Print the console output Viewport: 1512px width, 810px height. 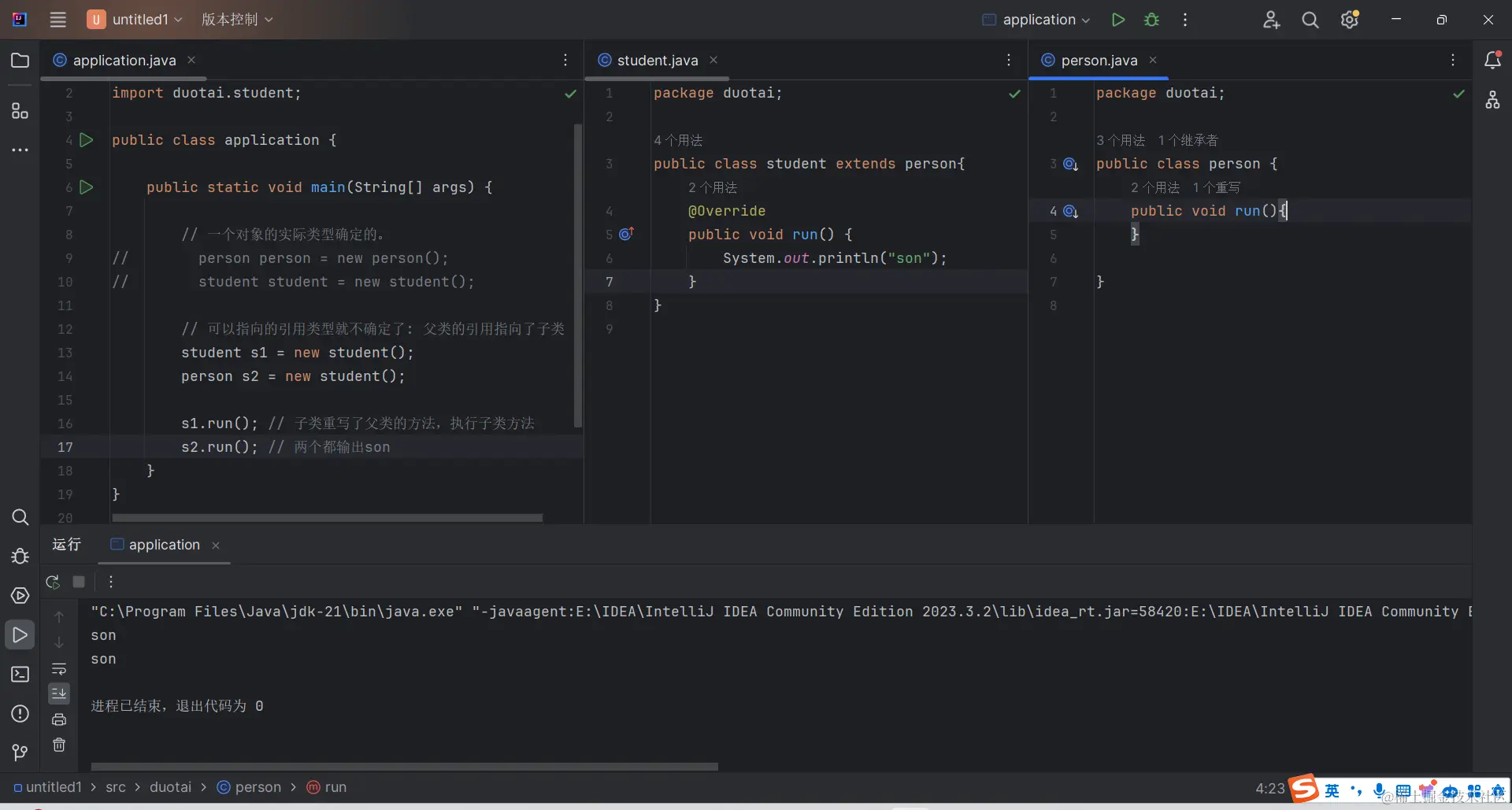click(59, 719)
